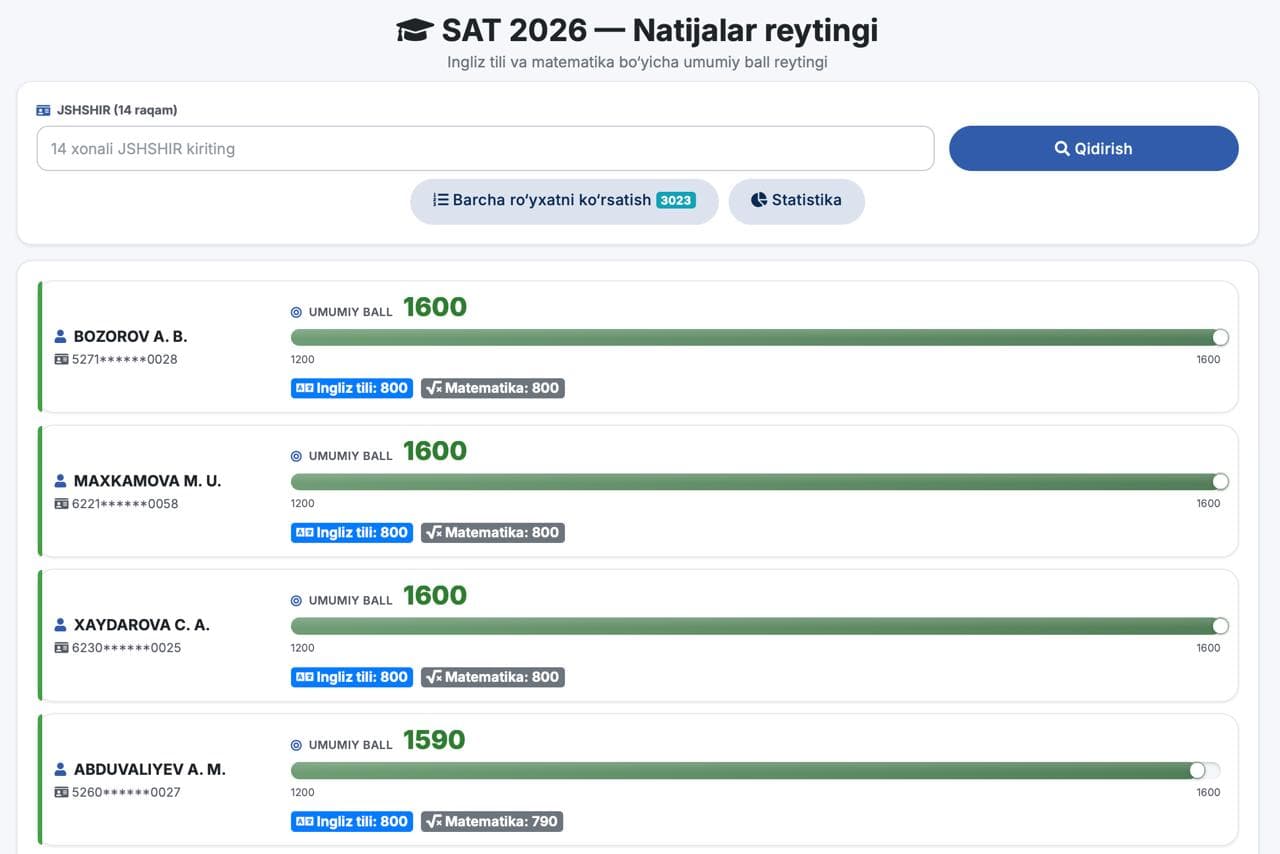This screenshot has width=1280, height=854.
Task: Click the ID card icon next to 5271******0028
Action: pyautogui.click(x=61, y=359)
